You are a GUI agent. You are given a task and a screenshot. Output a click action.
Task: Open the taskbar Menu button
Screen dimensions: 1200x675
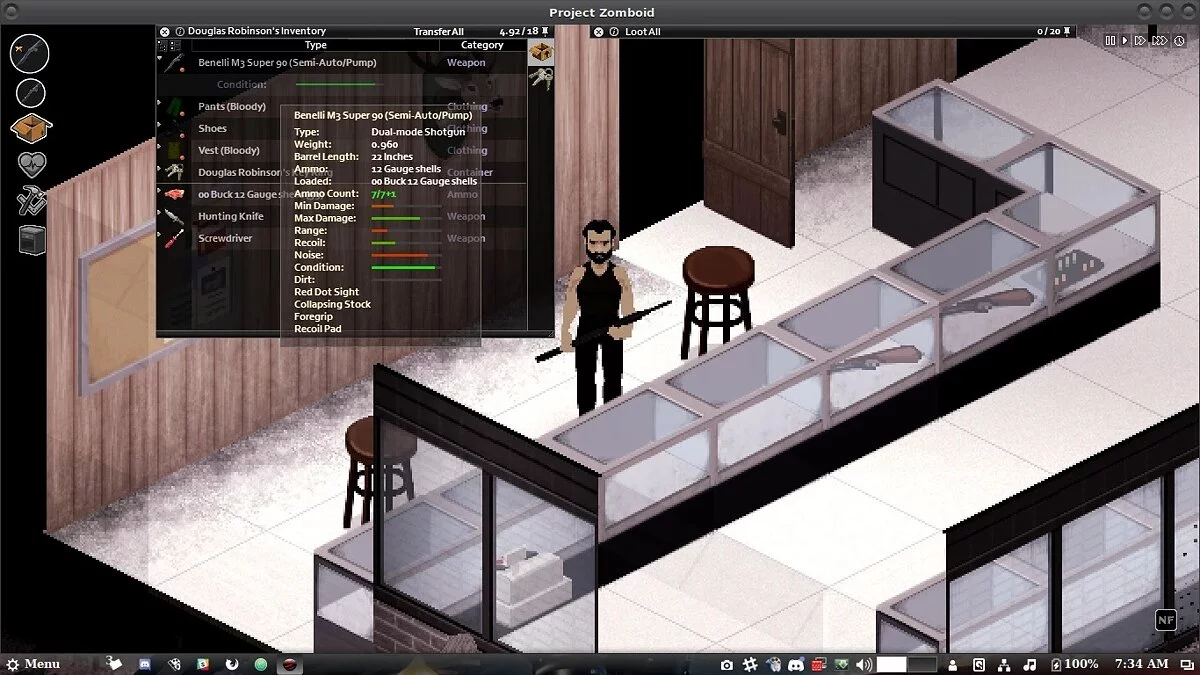(x=32, y=664)
